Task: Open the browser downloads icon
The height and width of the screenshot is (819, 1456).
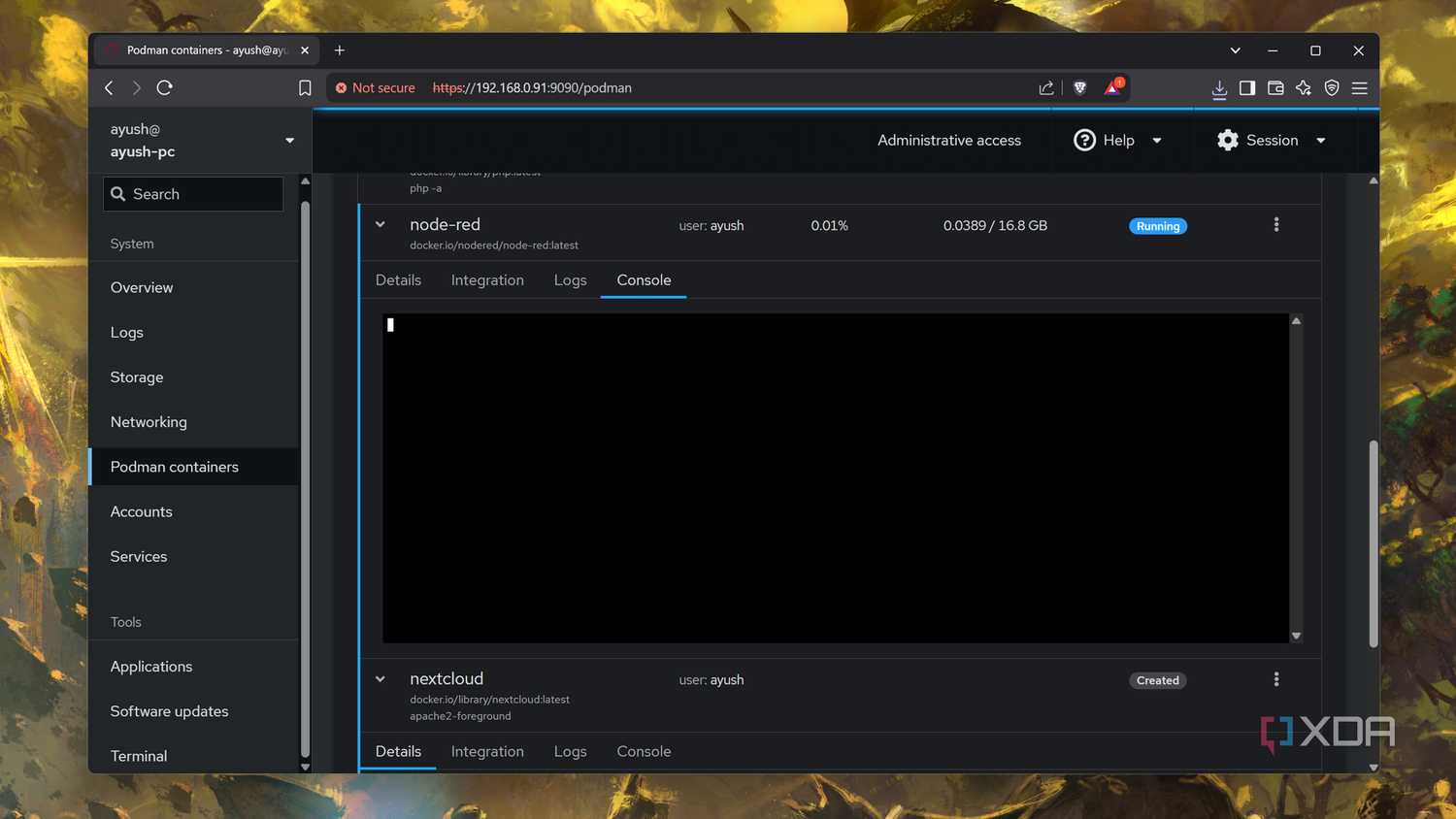Action: click(x=1219, y=88)
